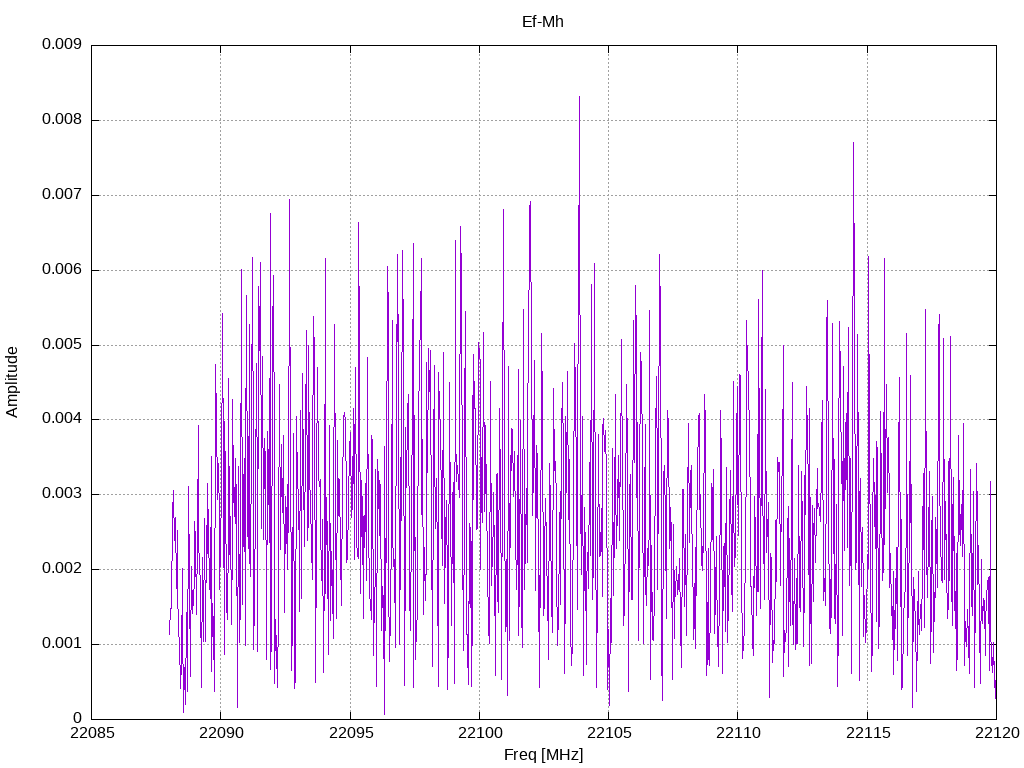Click x-axis tick label 22120
Image resolution: width=1024 pixels, height=768 pixels.
[997, 733]
